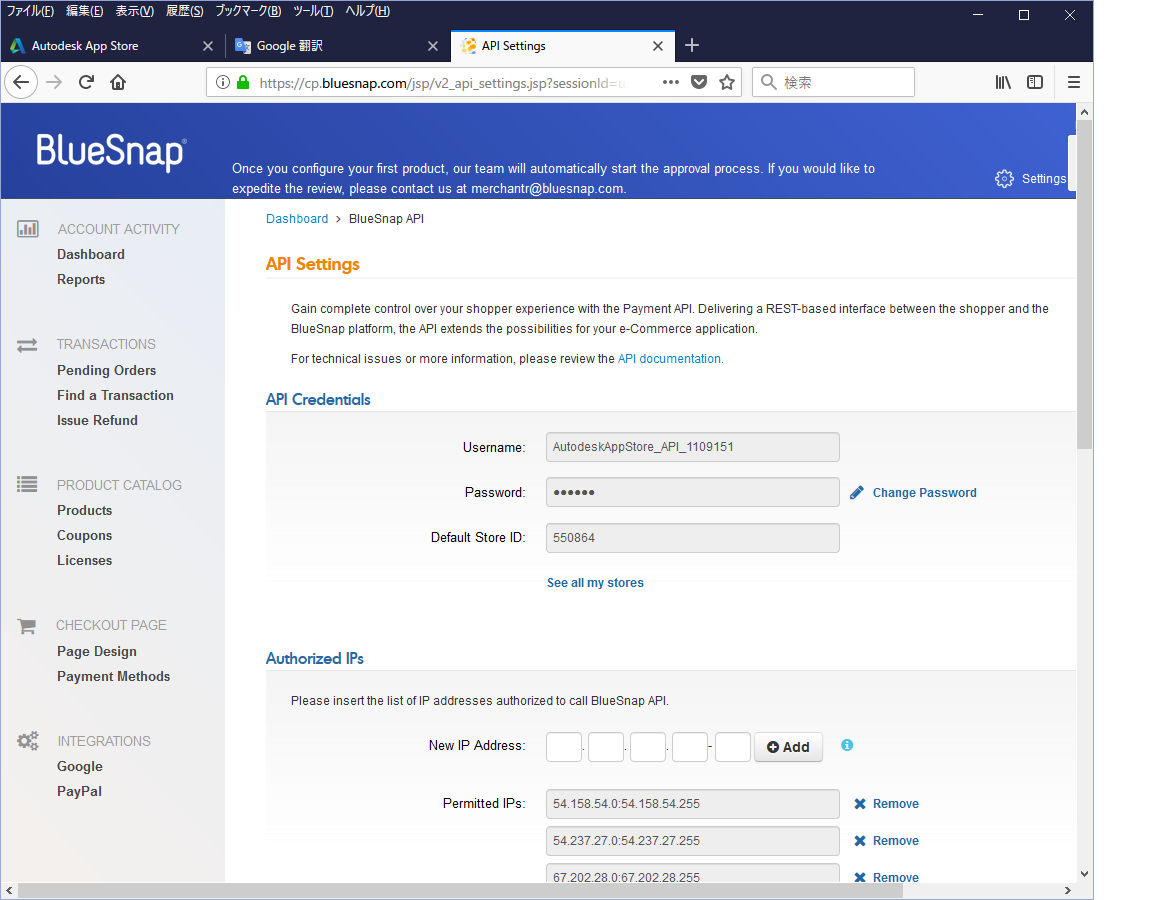This screenshot has width=1152, height=900.
Task: Open the API documentation link
Action: 670,359
